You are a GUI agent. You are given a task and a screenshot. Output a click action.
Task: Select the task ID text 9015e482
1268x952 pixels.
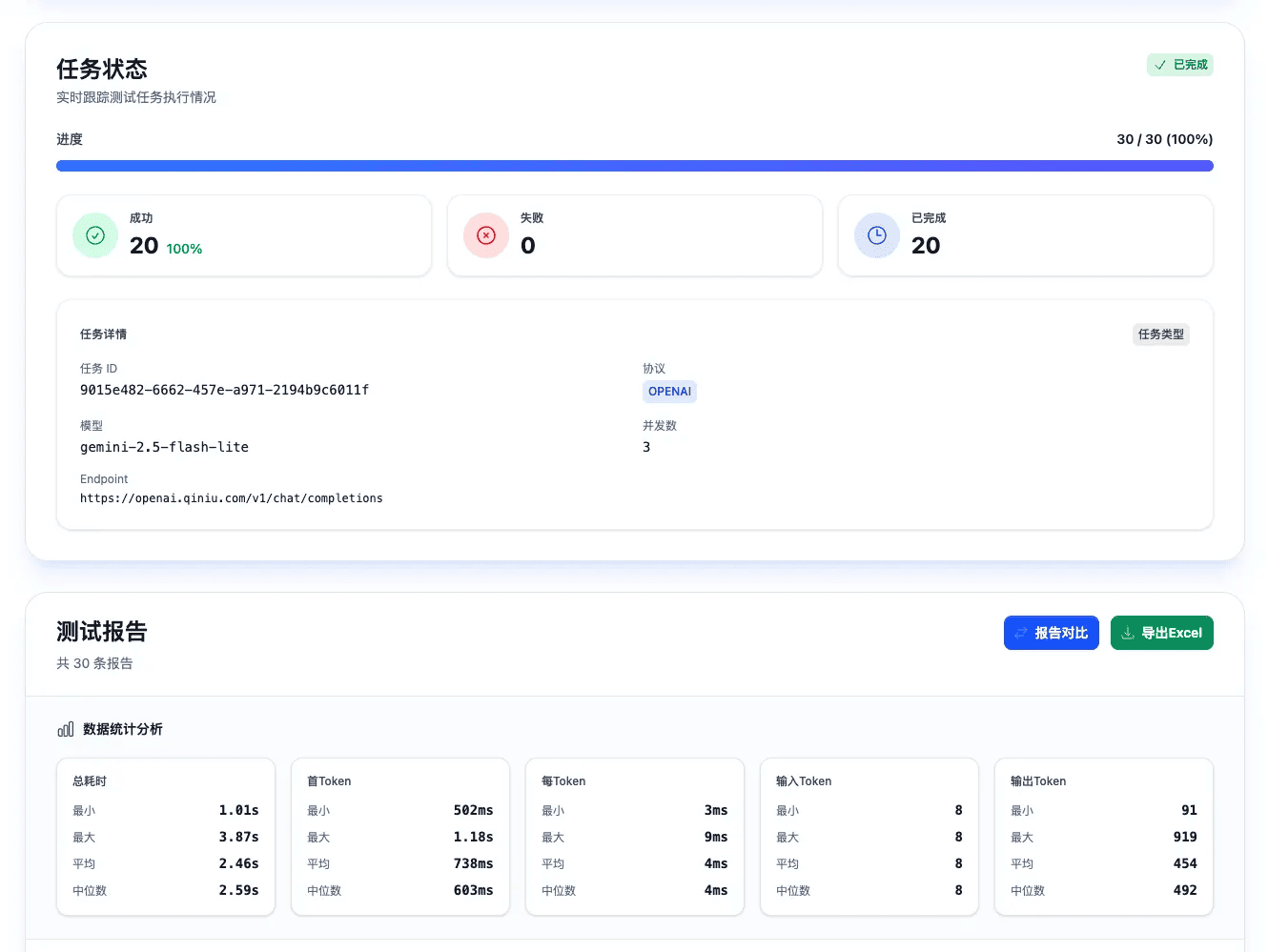(224, 390)
